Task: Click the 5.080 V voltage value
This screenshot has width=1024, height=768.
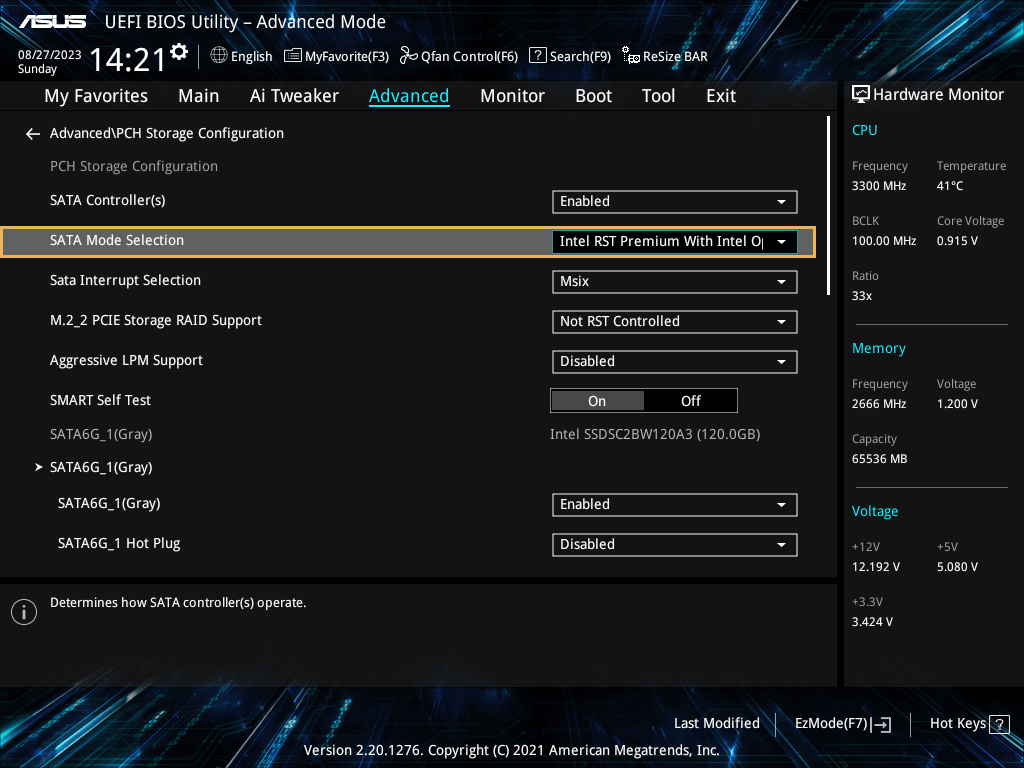Action: [957, 567]
